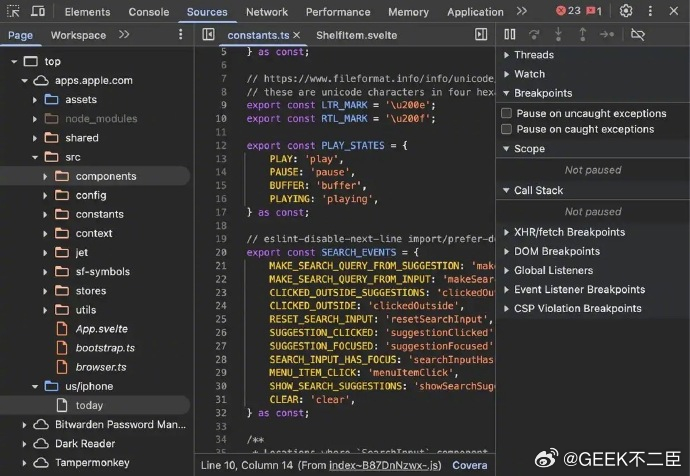690x476 pixels.
Task: Close the constants.ts tab
Action: click(297, 35)
